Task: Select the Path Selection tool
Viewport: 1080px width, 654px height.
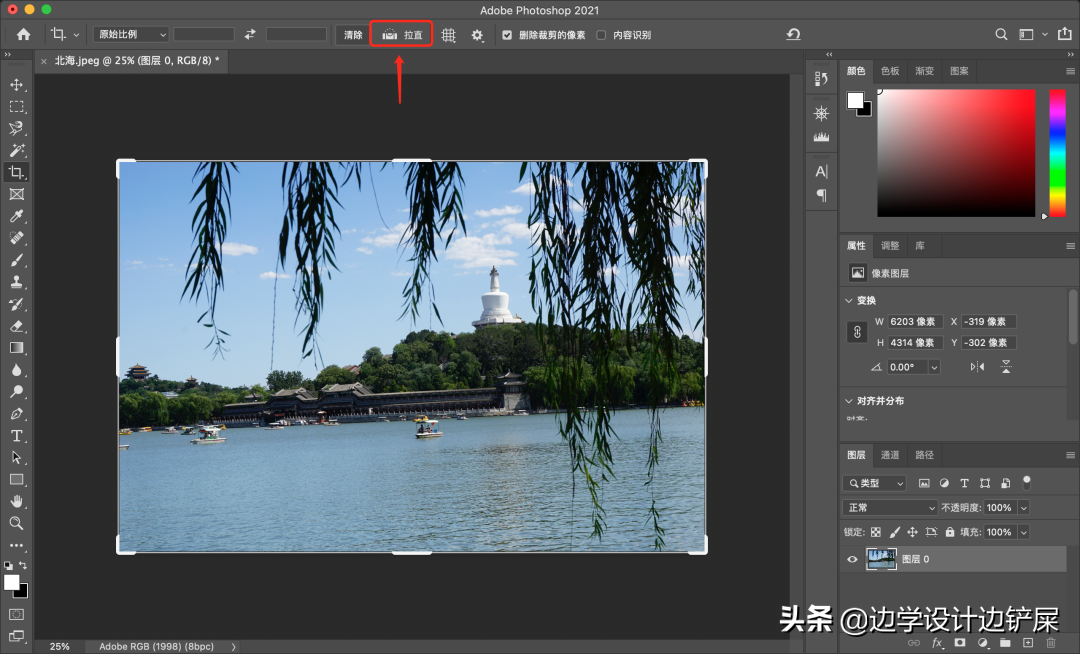Action: pos(17,458)
